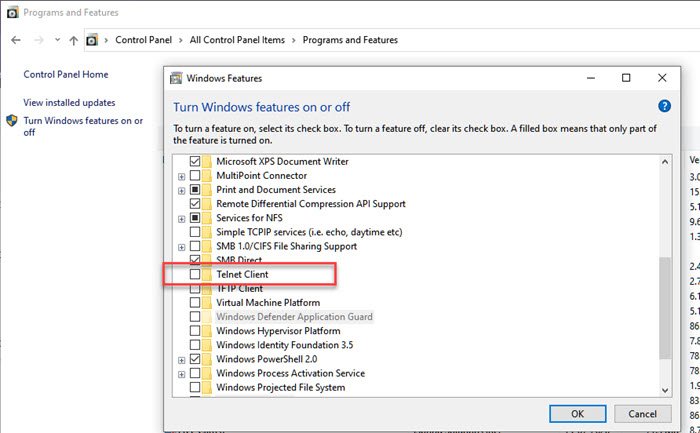Click Control Panel Home link
Image resolution: width=700 pixels, height=433 pixels.
pos(65,74)
